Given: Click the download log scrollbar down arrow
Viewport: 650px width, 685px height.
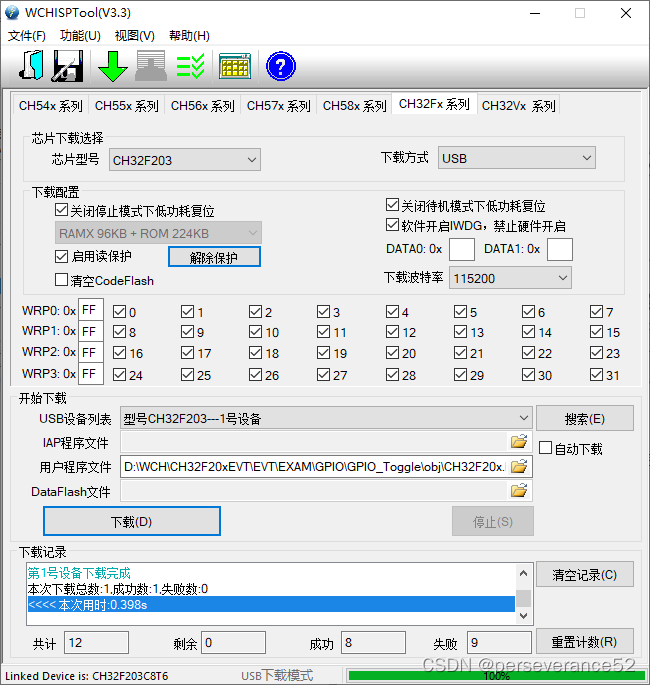Looking at the screenshot, I should 524,616.
